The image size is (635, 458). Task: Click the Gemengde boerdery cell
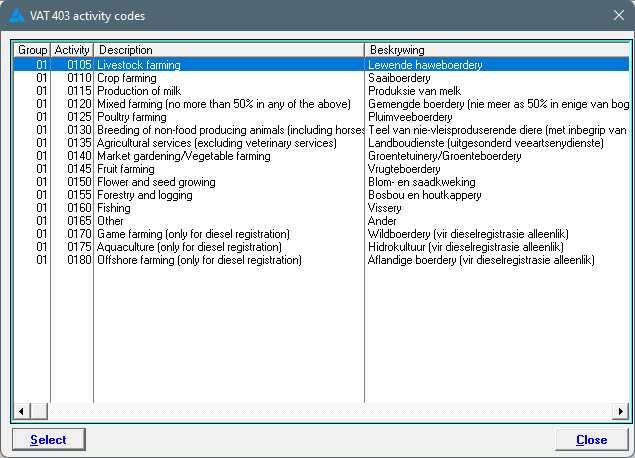pos(498,104)
